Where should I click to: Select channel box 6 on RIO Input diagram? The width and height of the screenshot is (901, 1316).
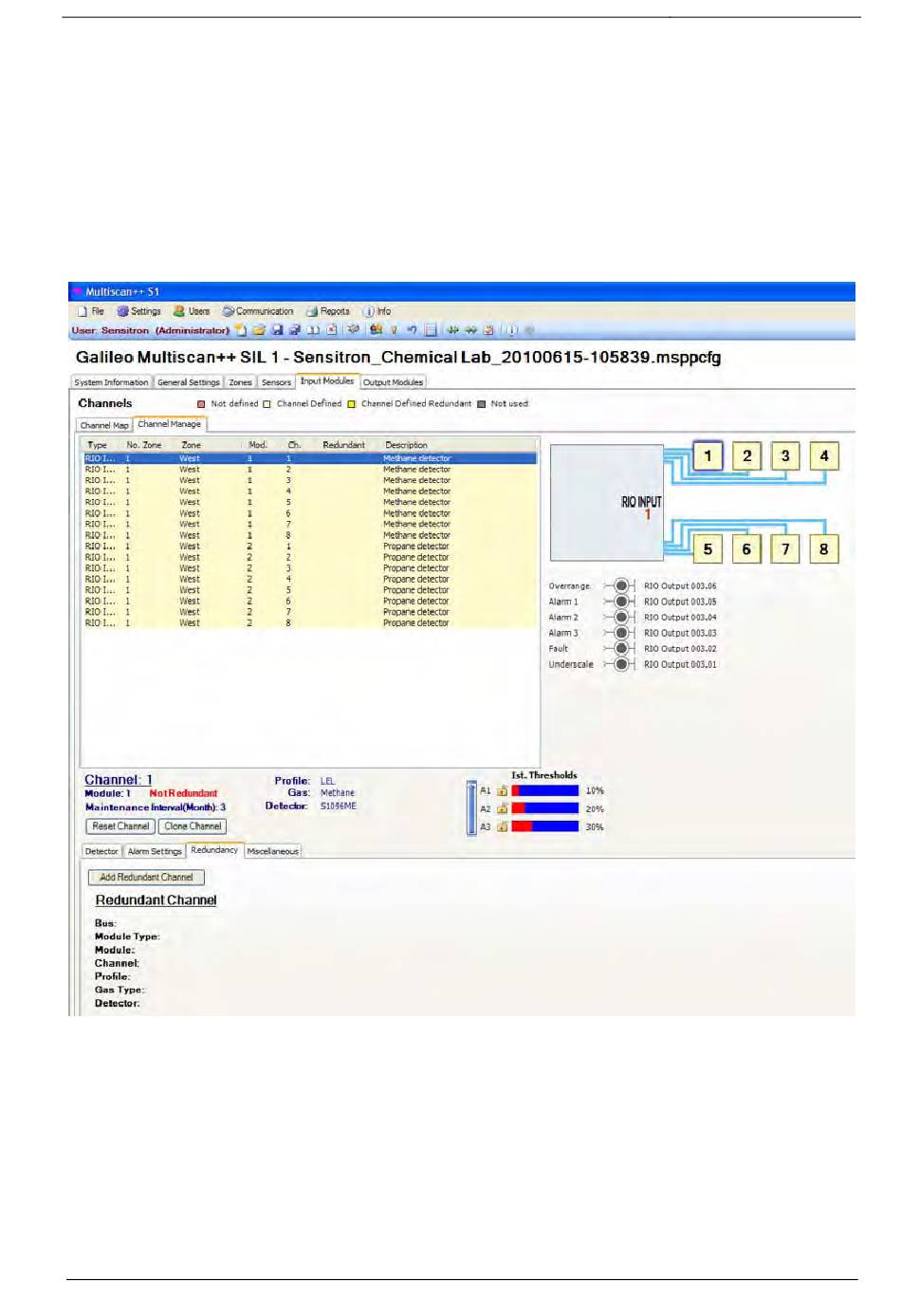pyautogui.click(x=746, y=548)
